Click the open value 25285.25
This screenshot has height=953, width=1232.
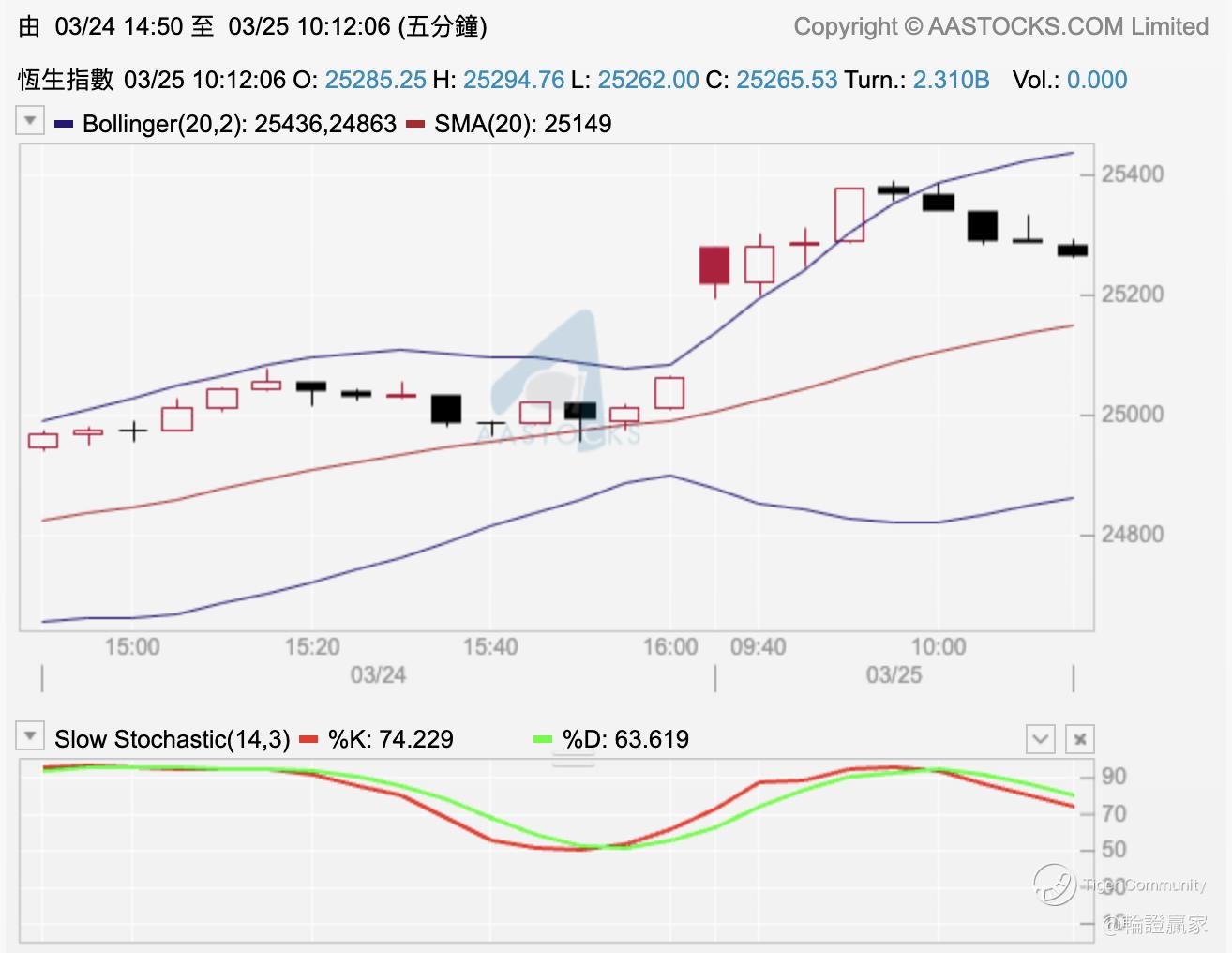pos(376,80)
